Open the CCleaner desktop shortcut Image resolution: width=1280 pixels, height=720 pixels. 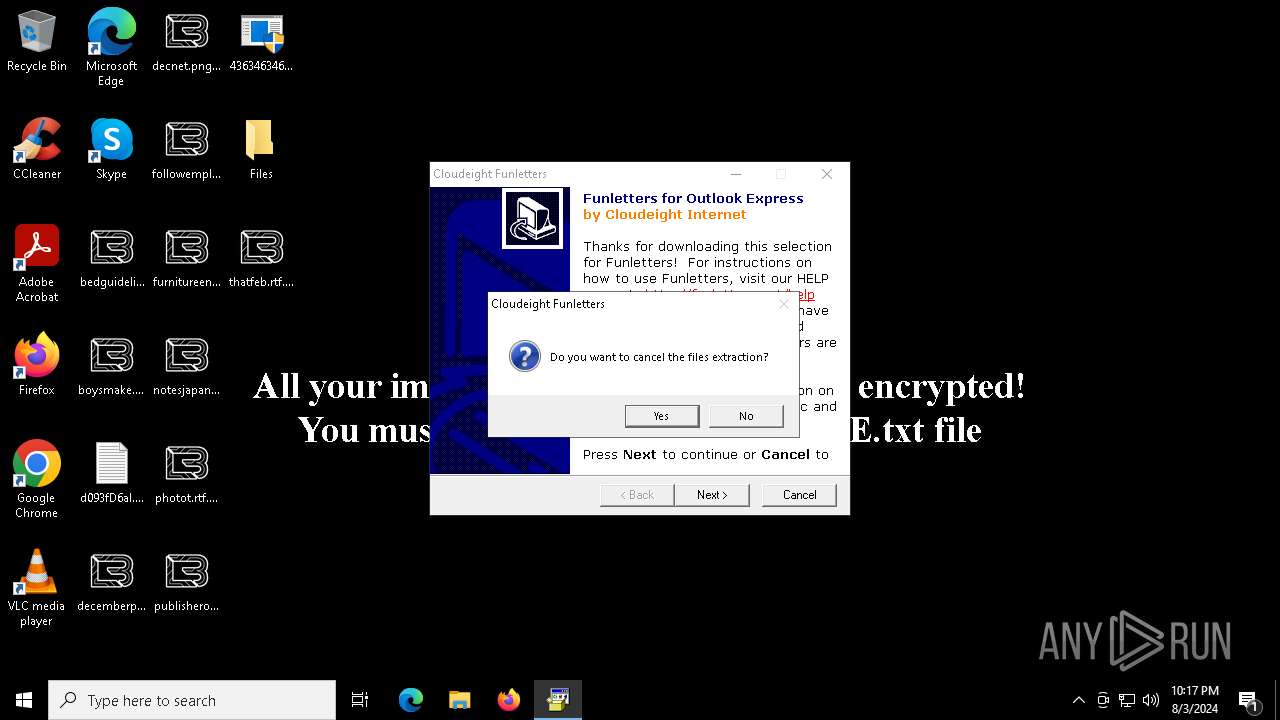click(x=37, y=149)
